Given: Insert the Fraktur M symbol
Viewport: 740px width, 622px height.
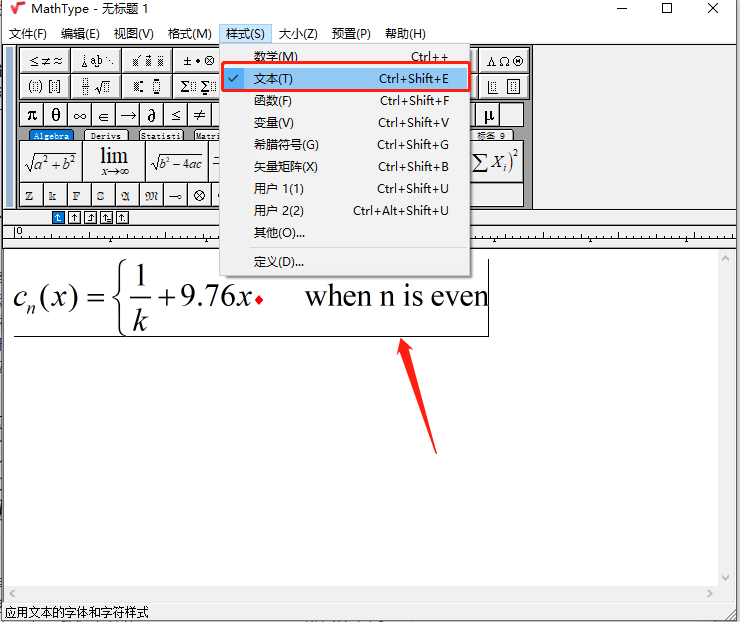Looking at the screenshot, I should pos(151,195).
